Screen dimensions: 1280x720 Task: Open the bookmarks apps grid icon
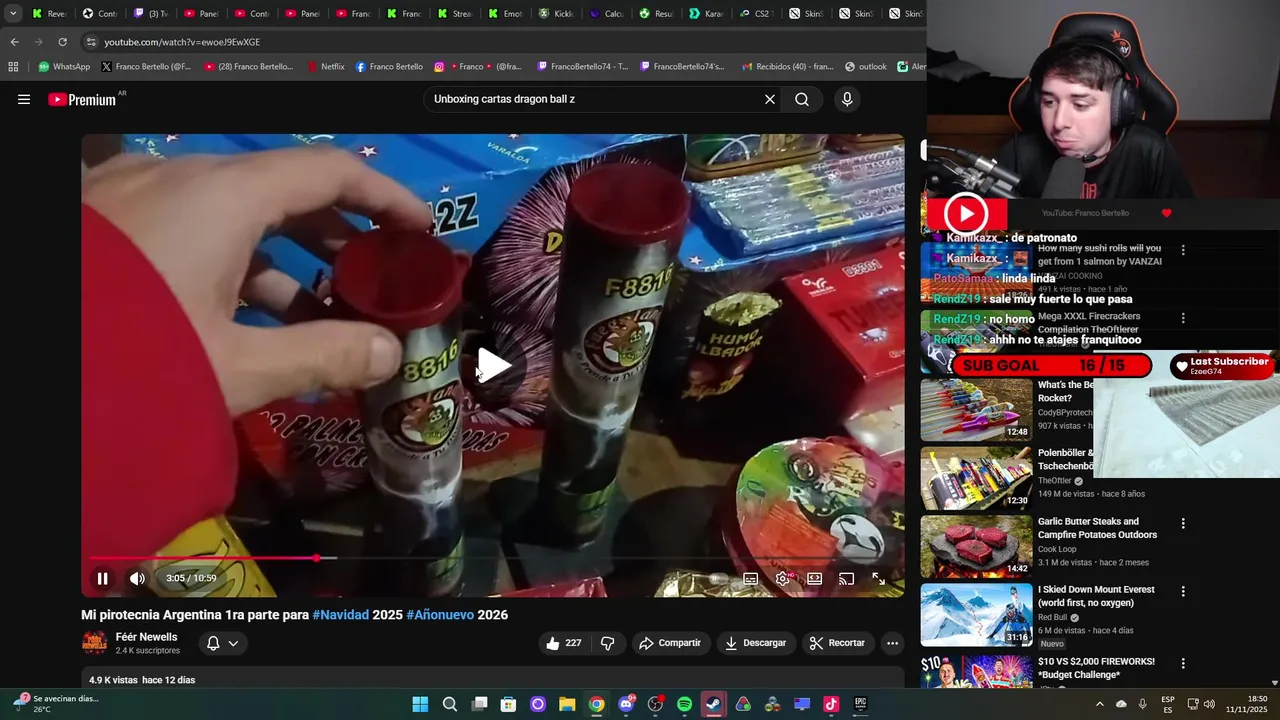point(13,67)
